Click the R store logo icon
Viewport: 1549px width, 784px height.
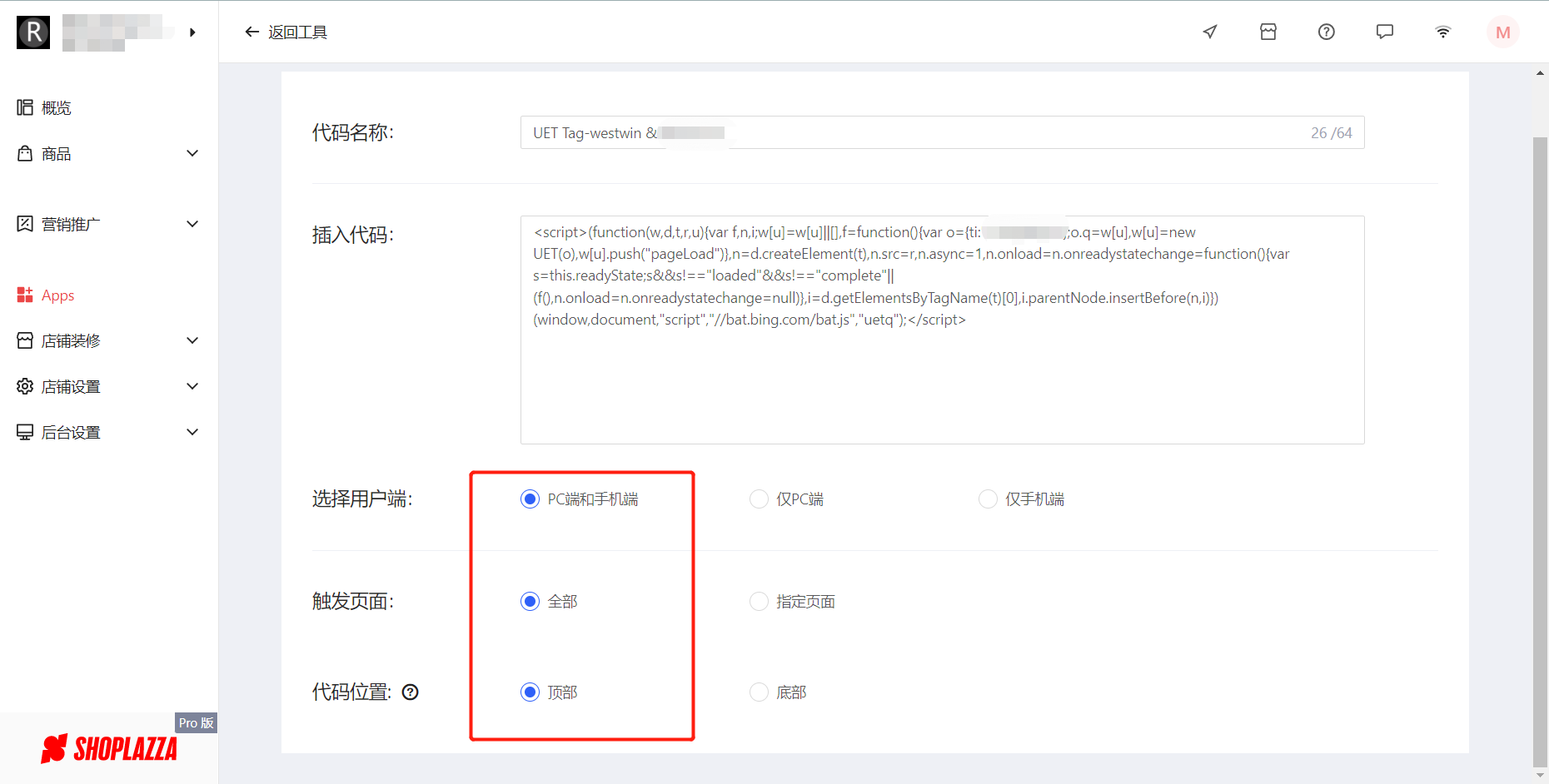[33, 32]
